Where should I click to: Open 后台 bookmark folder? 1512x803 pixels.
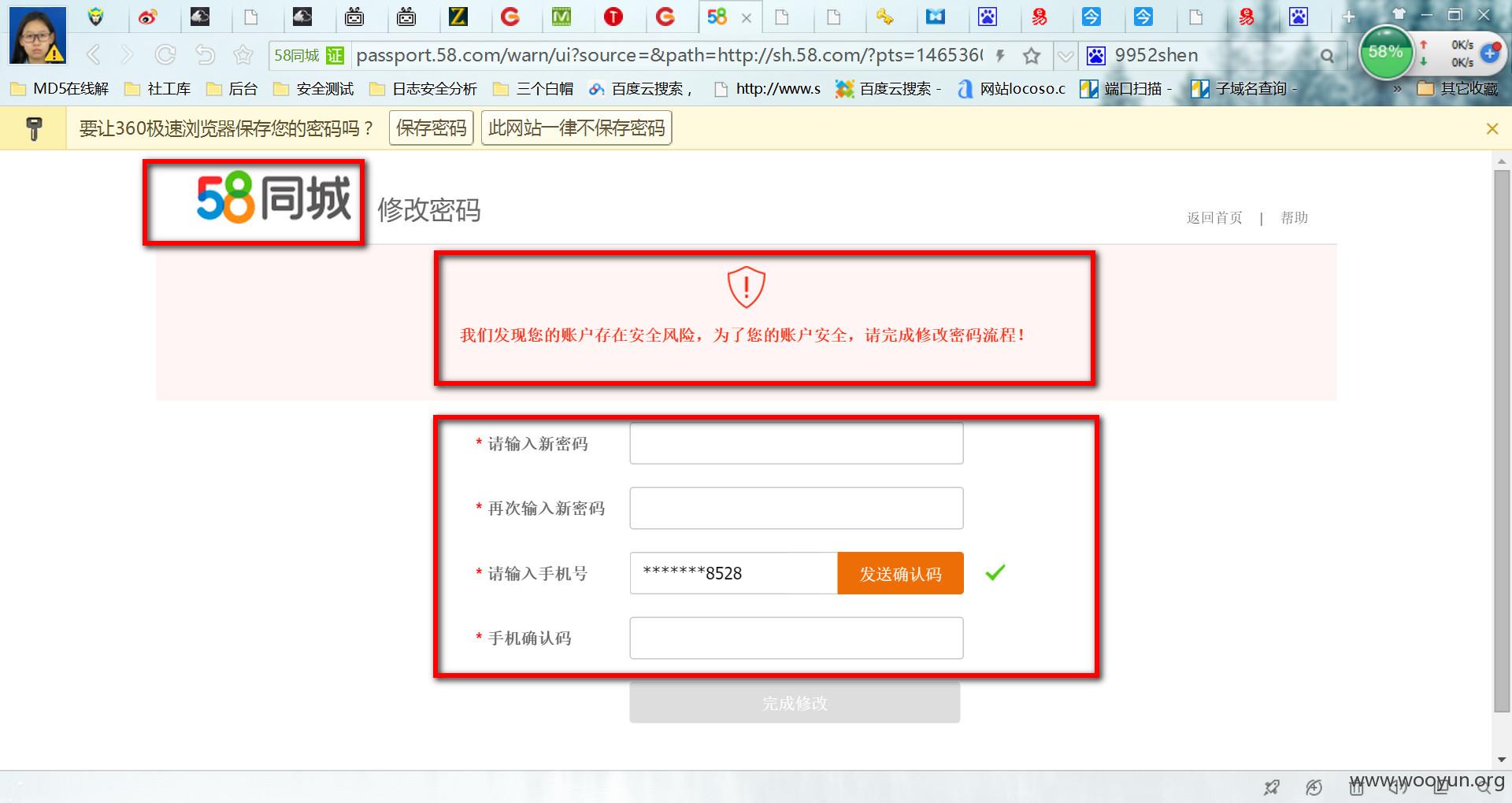(x=232, y=89)
